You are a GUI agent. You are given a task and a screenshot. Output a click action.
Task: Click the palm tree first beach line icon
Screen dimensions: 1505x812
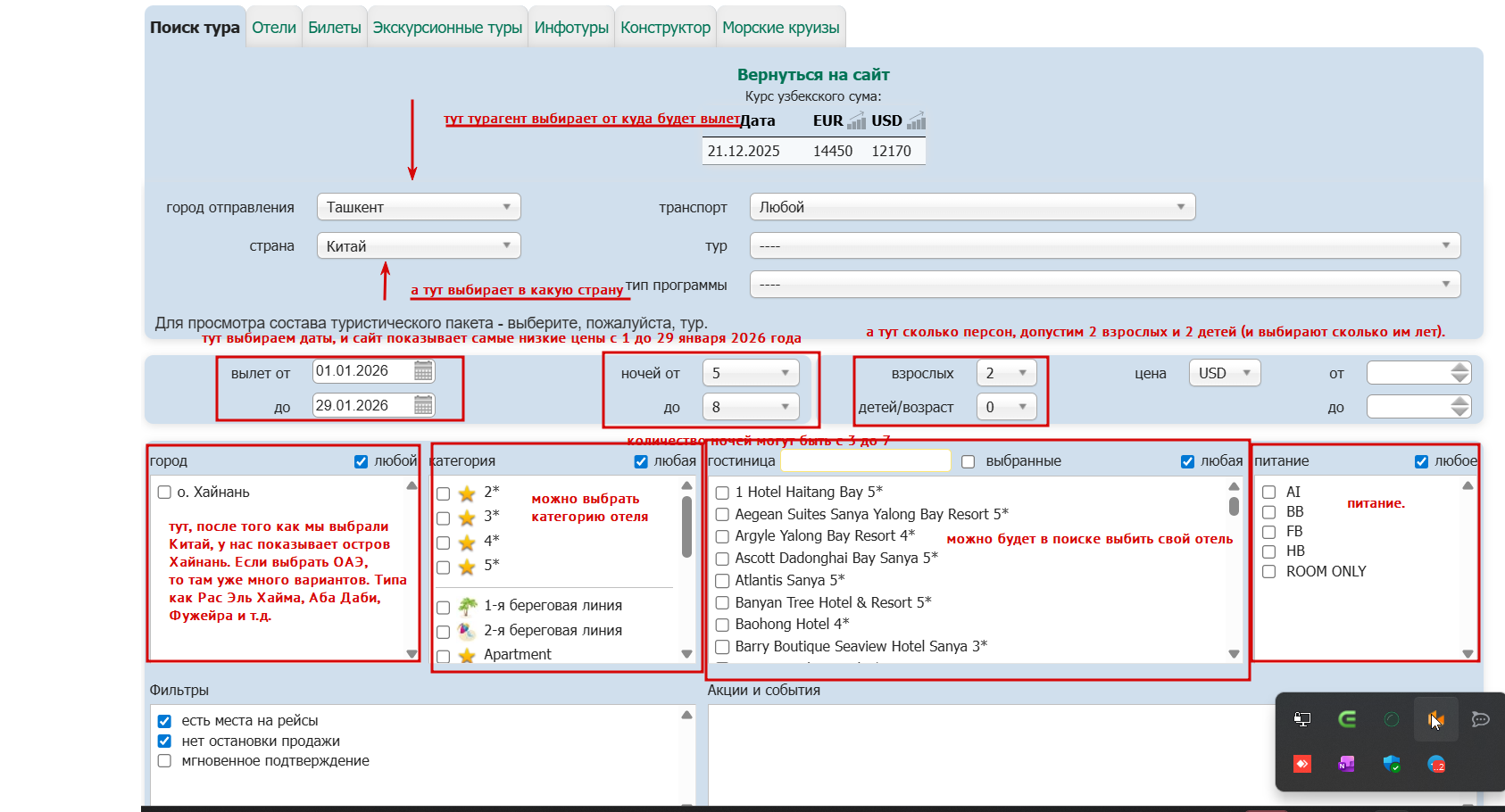(x=467, y=606)
